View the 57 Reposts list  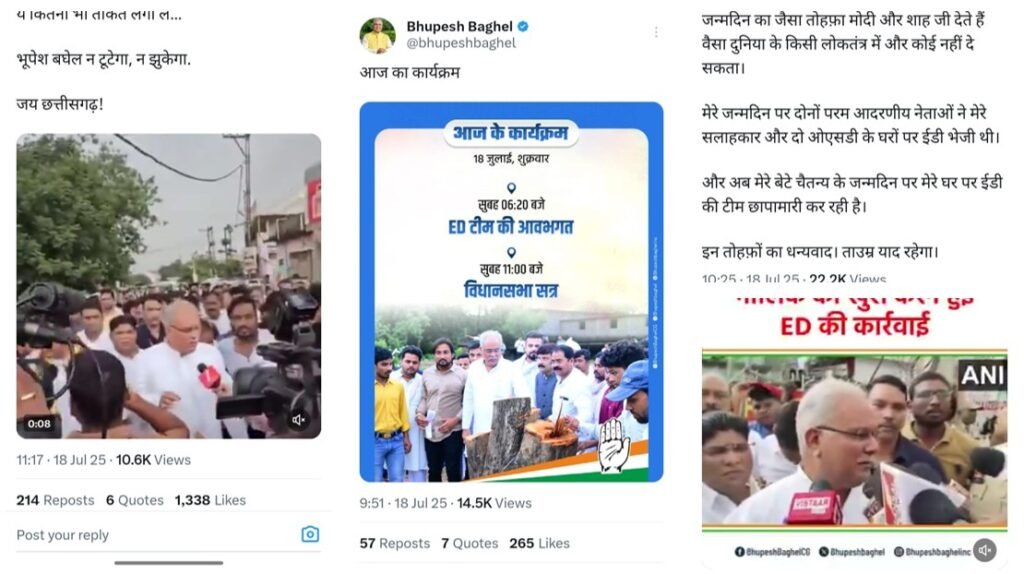(395, 543)
